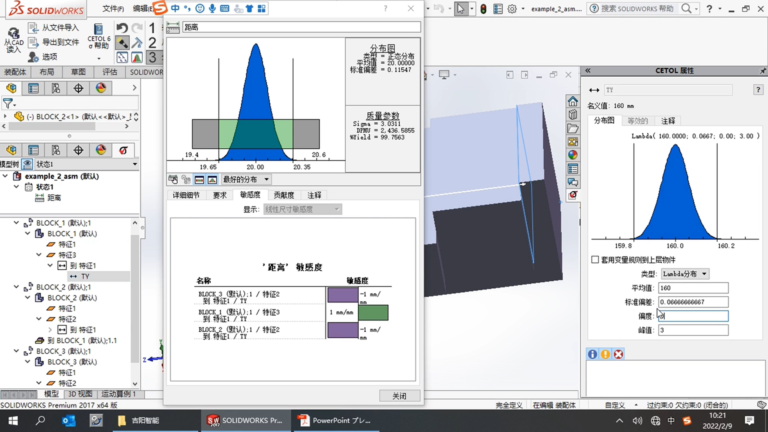Toggle 套用变量规则到上层物件 checkbox

(595, 260)
